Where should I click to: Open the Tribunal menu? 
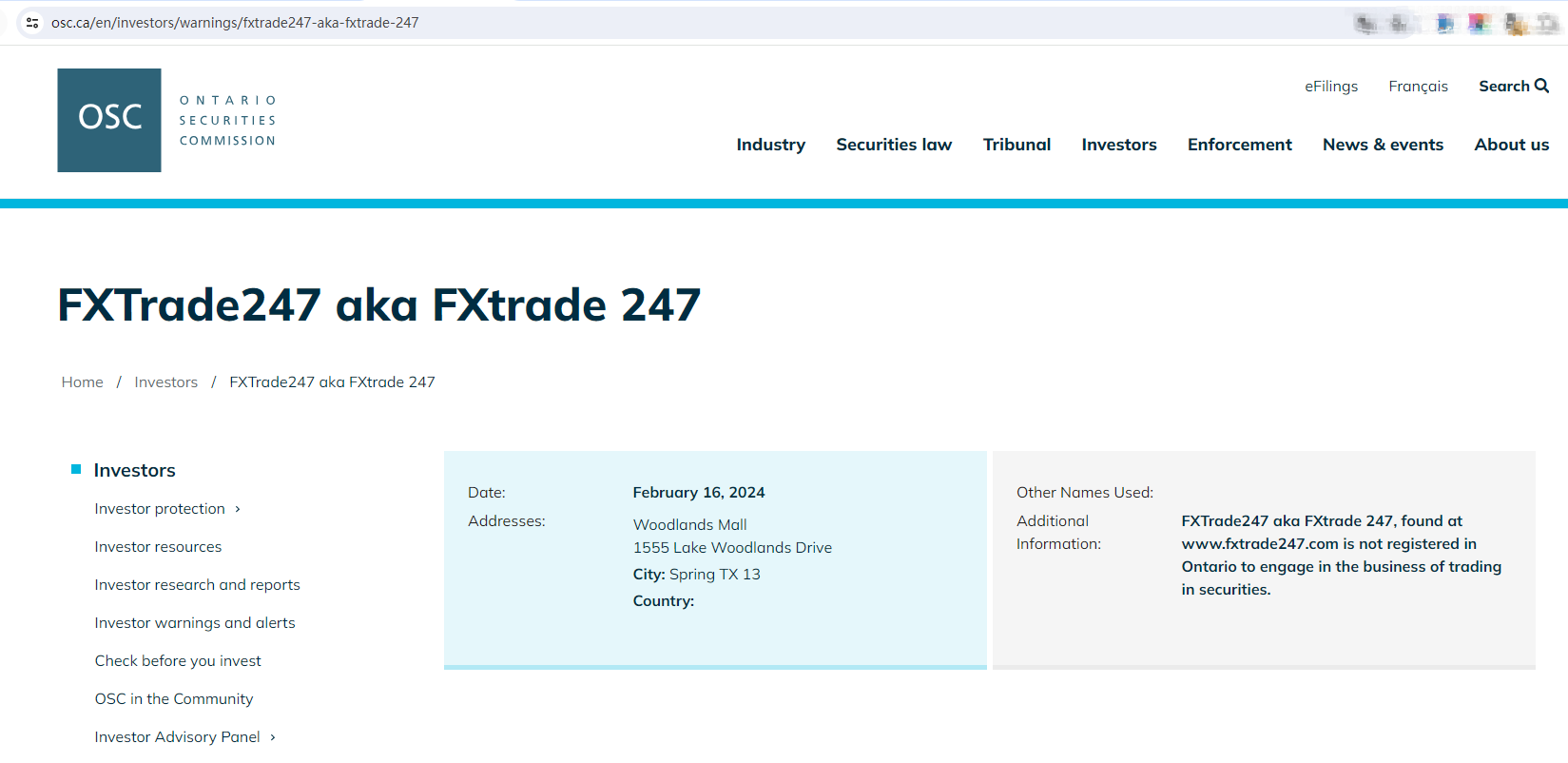click(1016, 145)
